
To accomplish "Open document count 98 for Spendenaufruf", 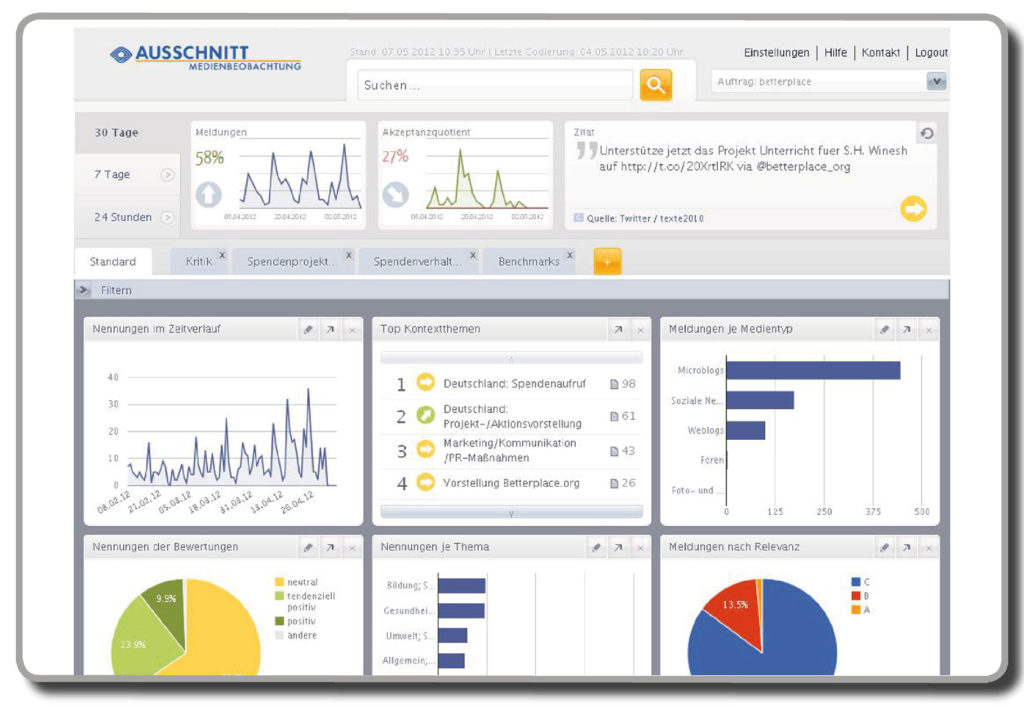I will (622, 384).
